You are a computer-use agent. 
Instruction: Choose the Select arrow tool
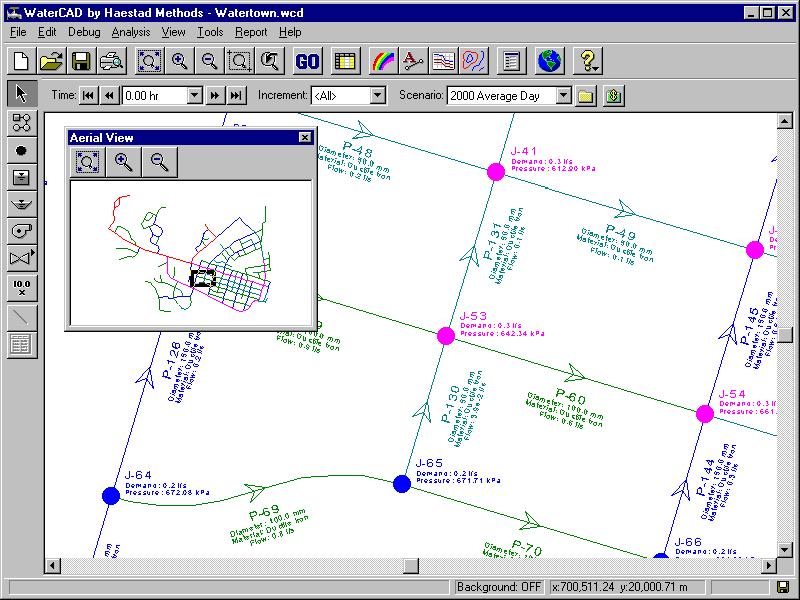pos(21,94)
